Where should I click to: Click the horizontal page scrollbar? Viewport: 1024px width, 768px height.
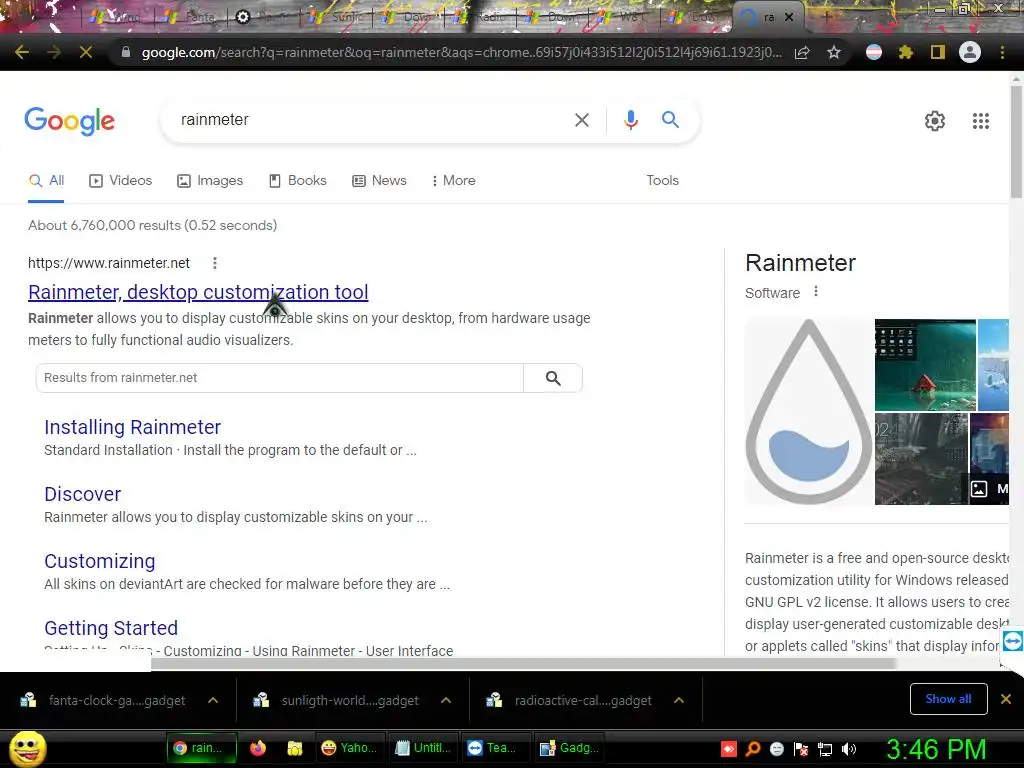point(524,663)
